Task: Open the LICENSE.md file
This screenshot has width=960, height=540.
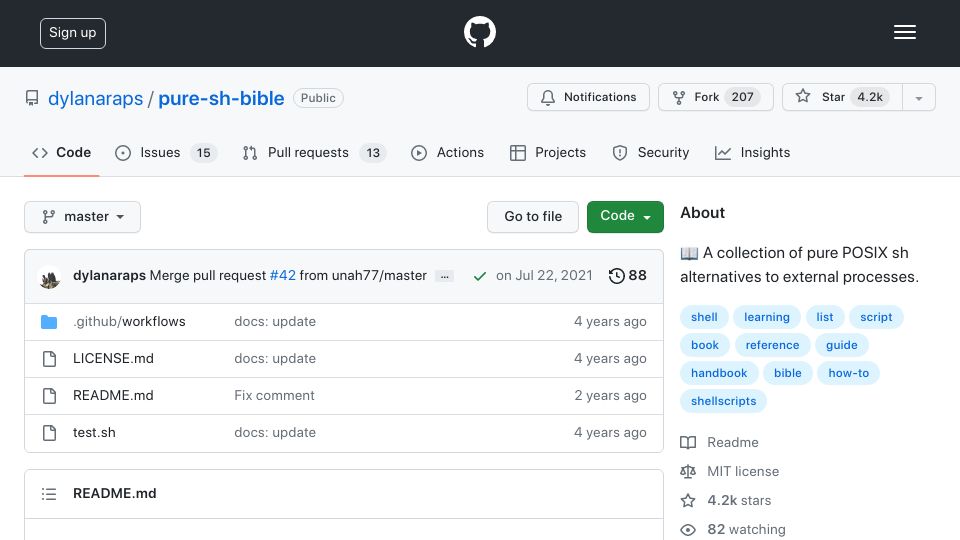Action: 113,358
